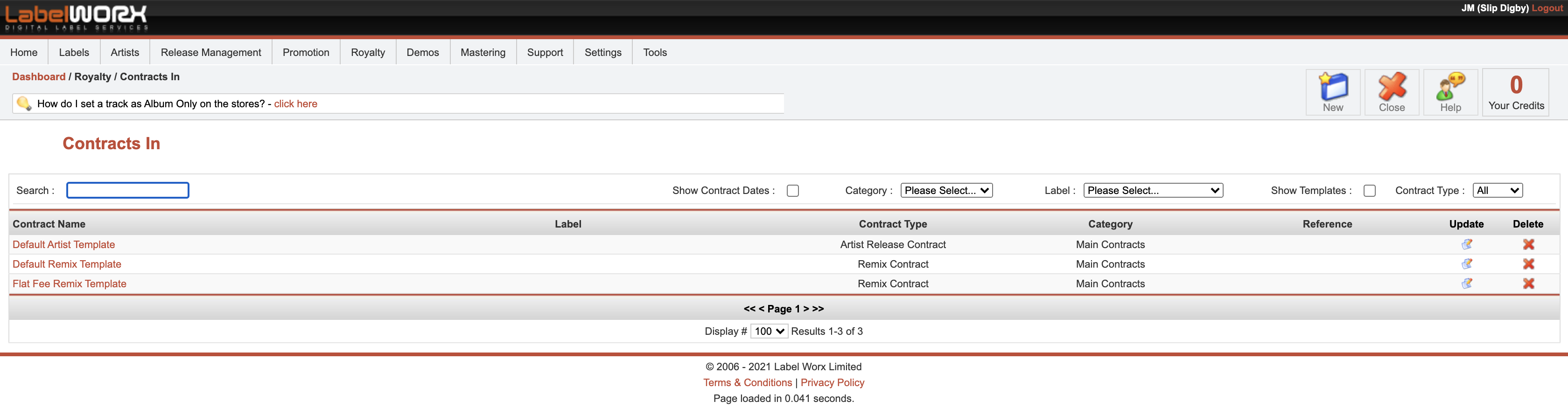
Task: Click the 'Artist Release Contract' cell
Action: click(x=893, y=244)
